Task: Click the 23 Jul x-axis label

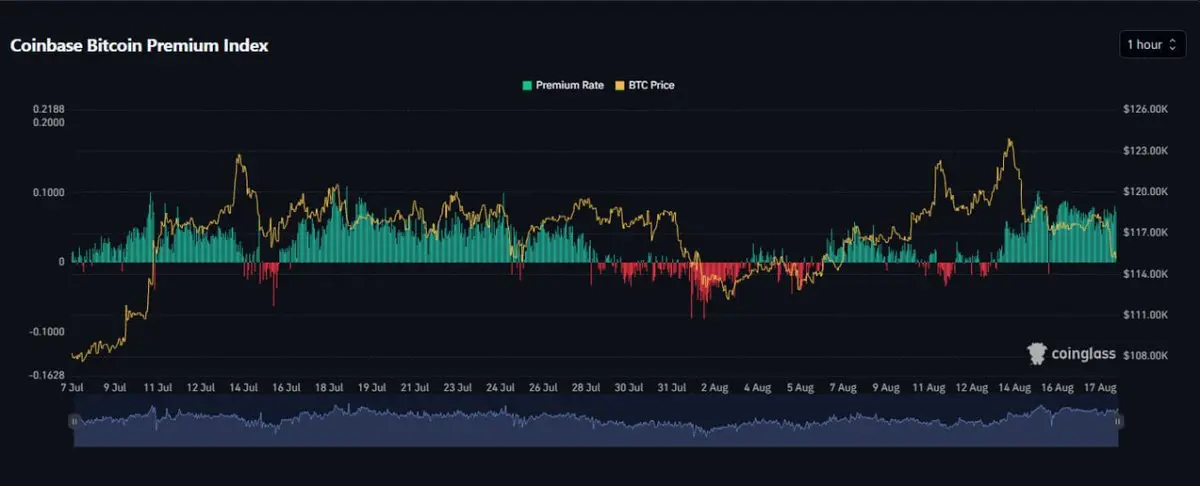Action: [x=458, y=386]
